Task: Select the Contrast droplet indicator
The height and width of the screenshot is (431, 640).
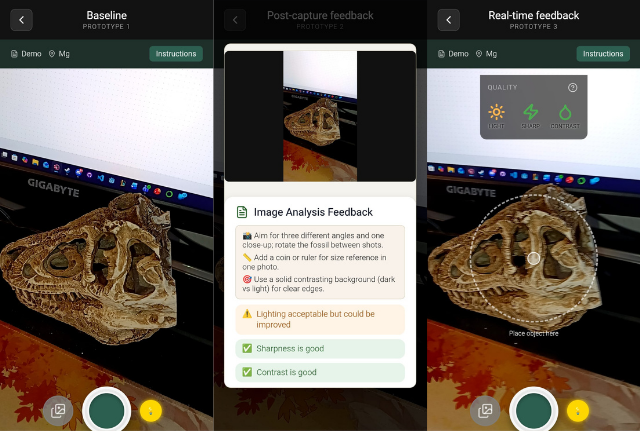Action: point(565,115)
